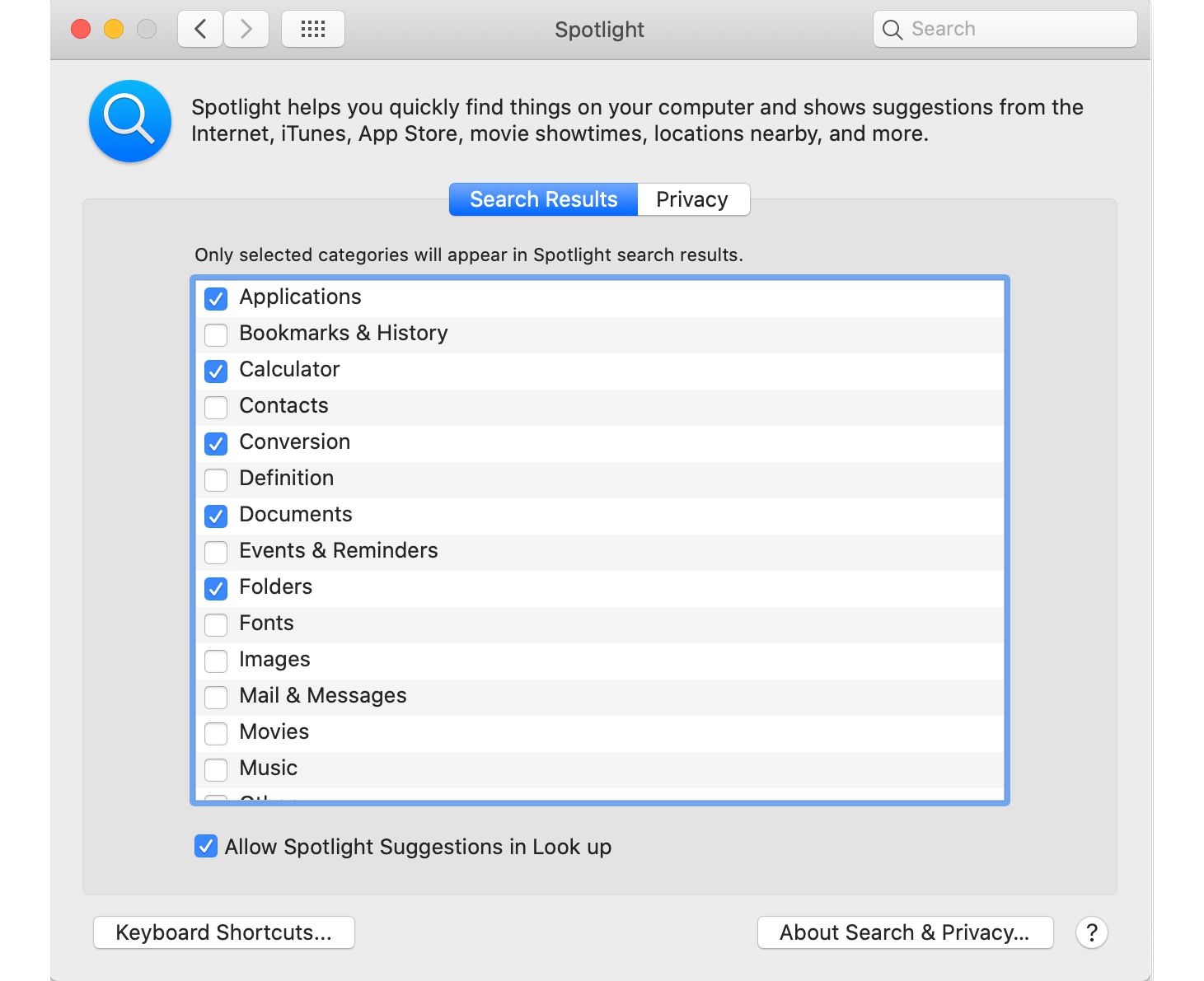Show all preferences with the grid button
The width and height of the screenshot is (1204, 981).
(313, 30)
